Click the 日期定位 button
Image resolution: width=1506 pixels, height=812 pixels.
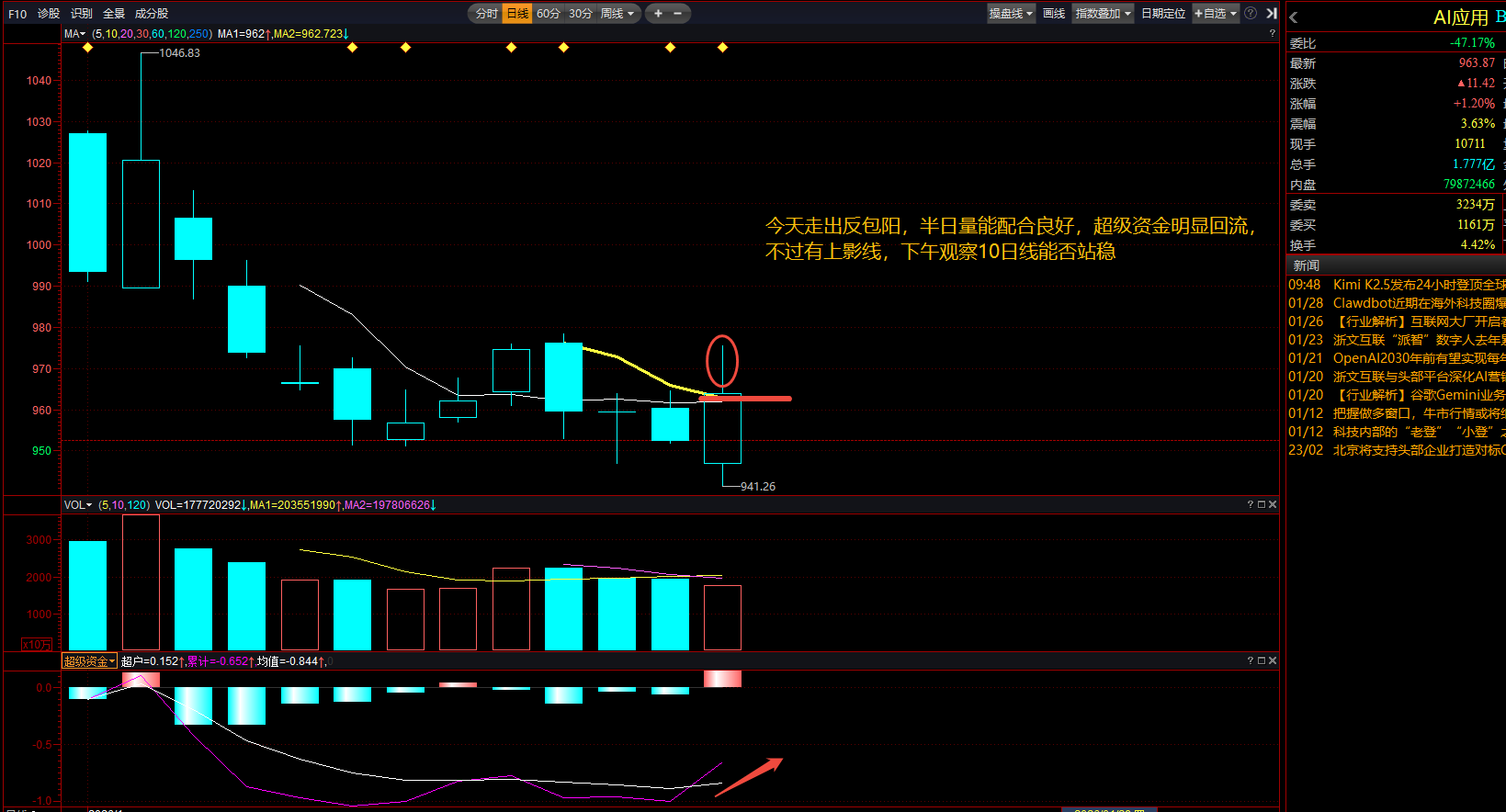[x=1163, y=14]
